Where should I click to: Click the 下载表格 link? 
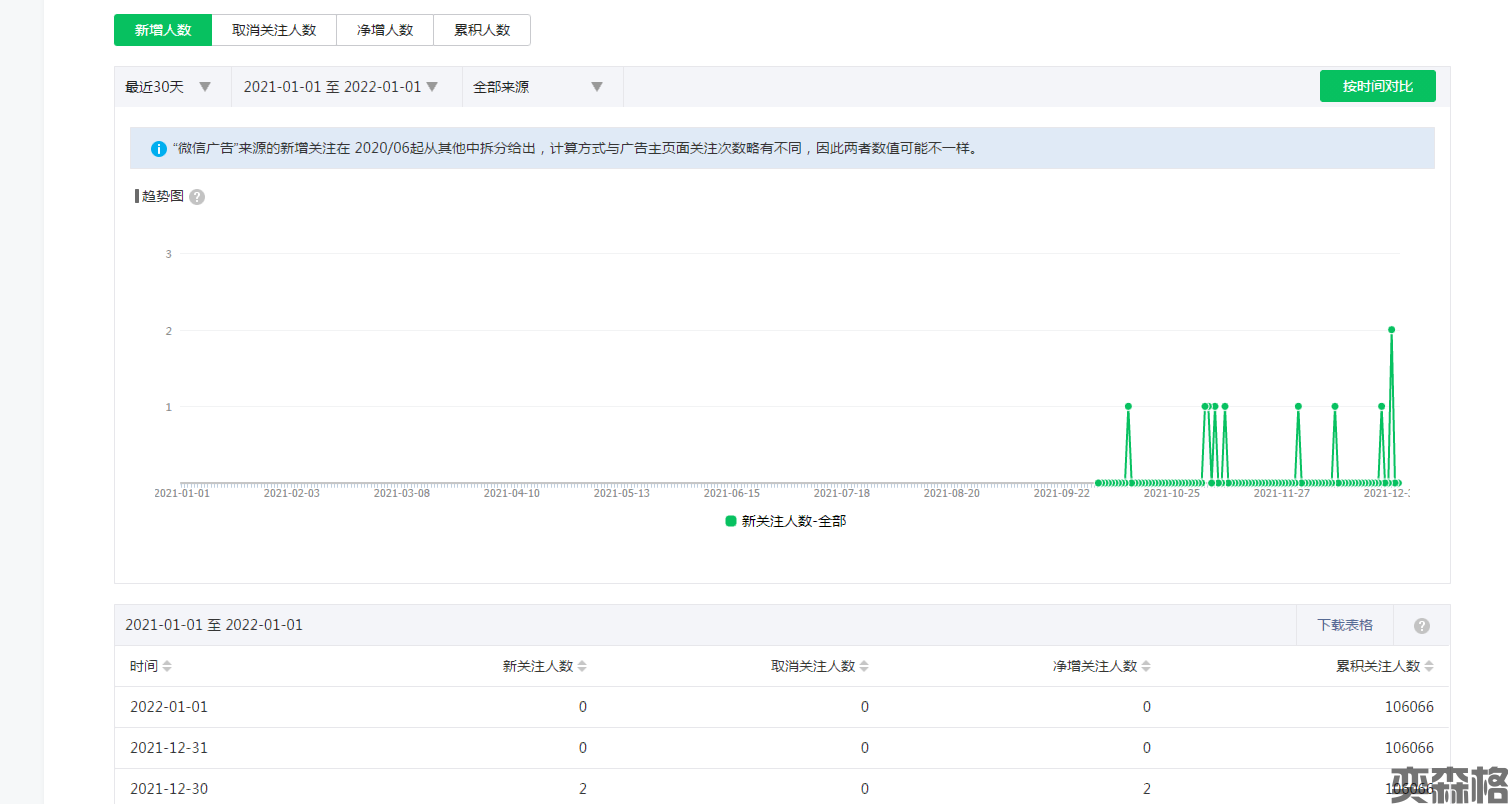1344,625
